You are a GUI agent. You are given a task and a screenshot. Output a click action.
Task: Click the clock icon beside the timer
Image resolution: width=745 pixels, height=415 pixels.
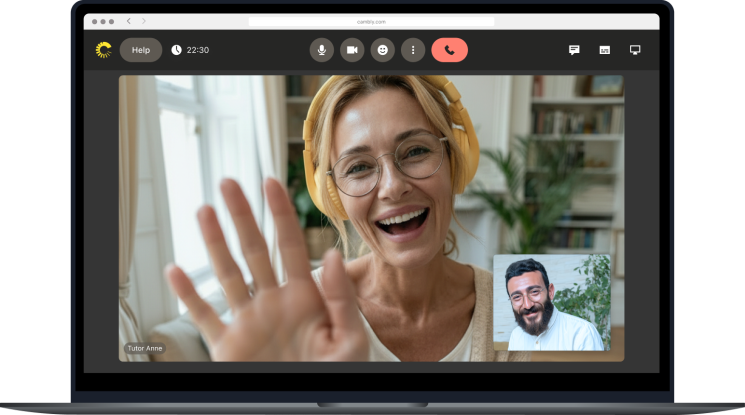coord(177,50)
